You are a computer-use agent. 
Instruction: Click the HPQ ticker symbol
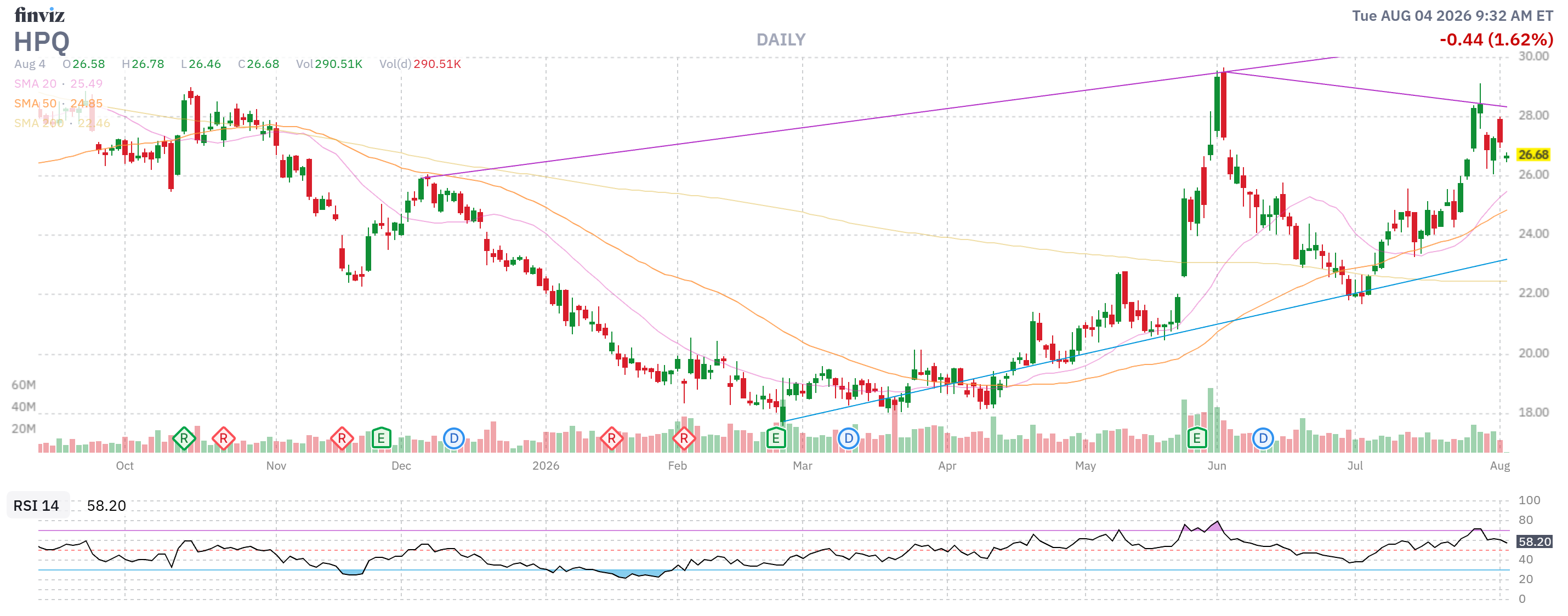click(x=41, y=42)
